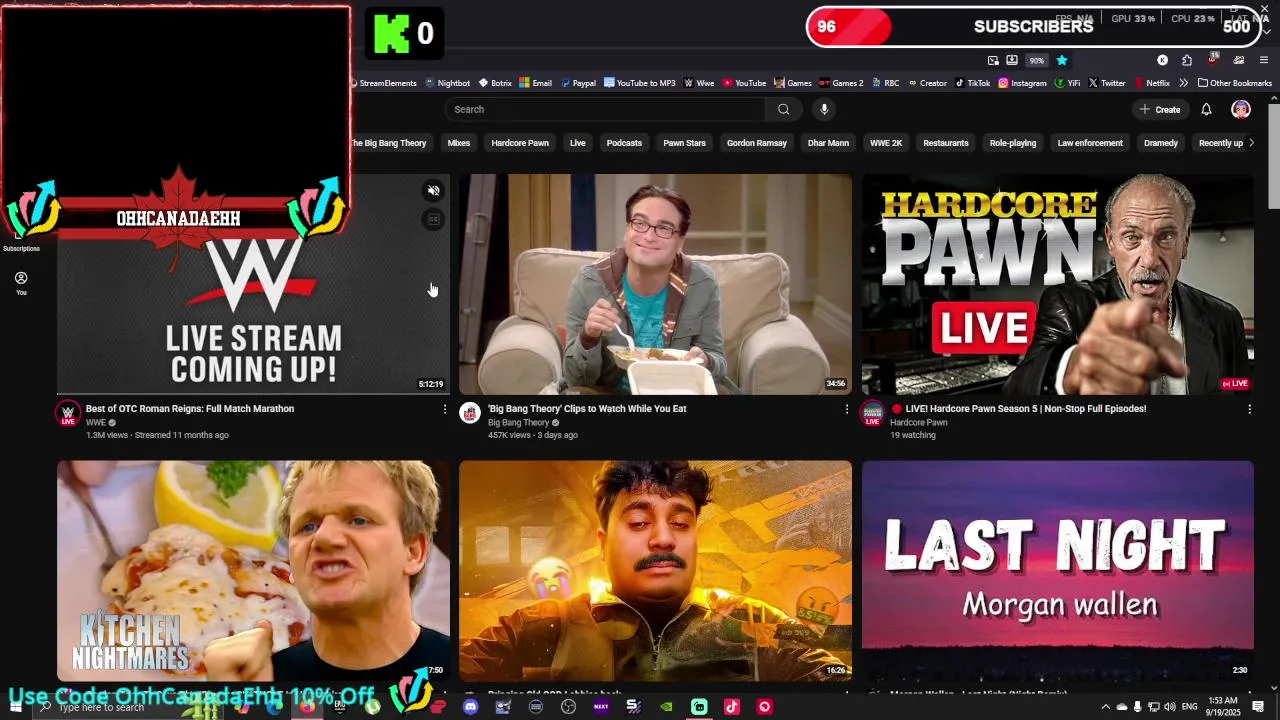Open options for Roman Reigns marathon video
Image resolution: width=1280 pixels, height=720 pixels.
[x=445, y=409]
